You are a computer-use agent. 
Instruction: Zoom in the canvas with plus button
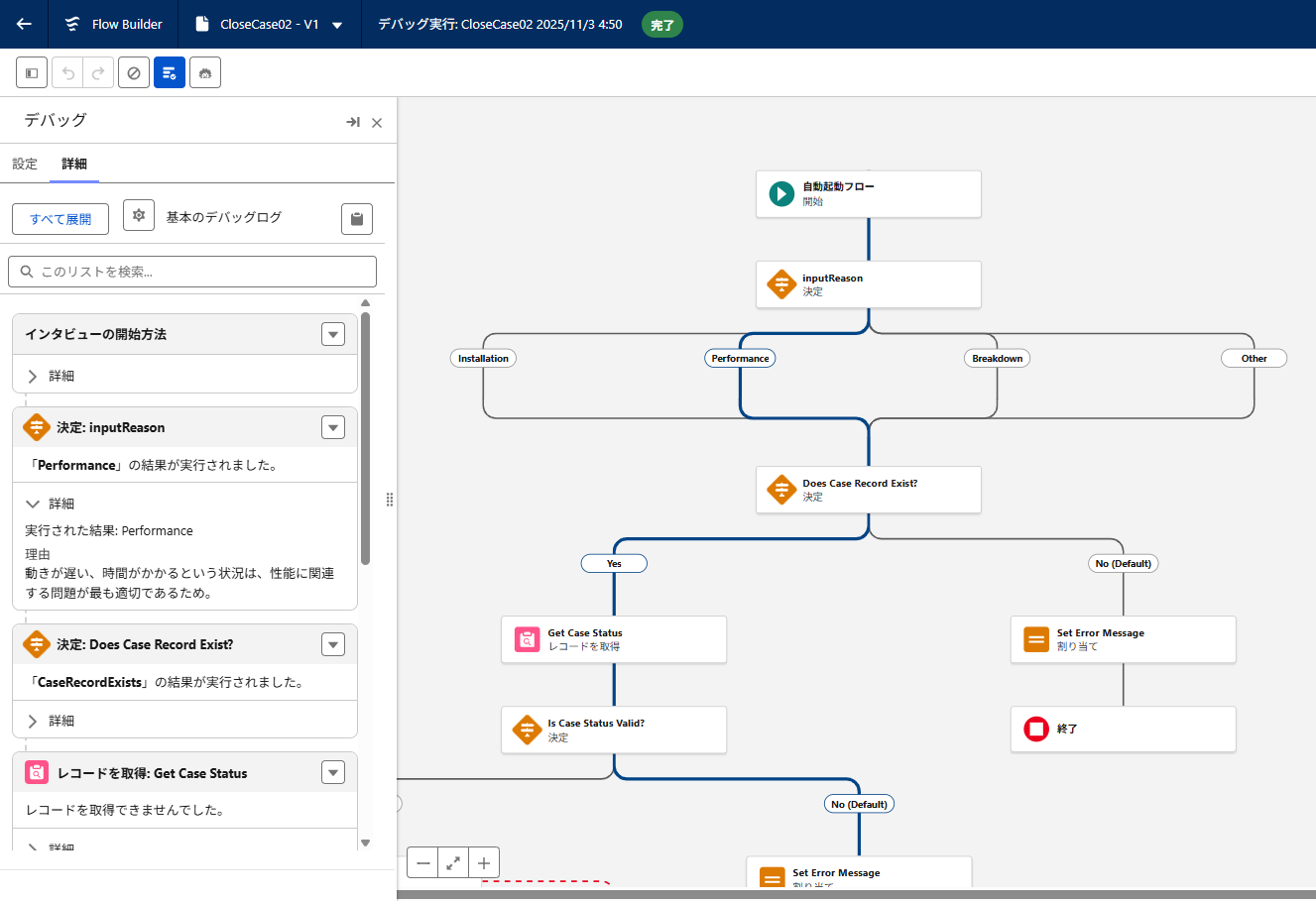tap(484, 863)
